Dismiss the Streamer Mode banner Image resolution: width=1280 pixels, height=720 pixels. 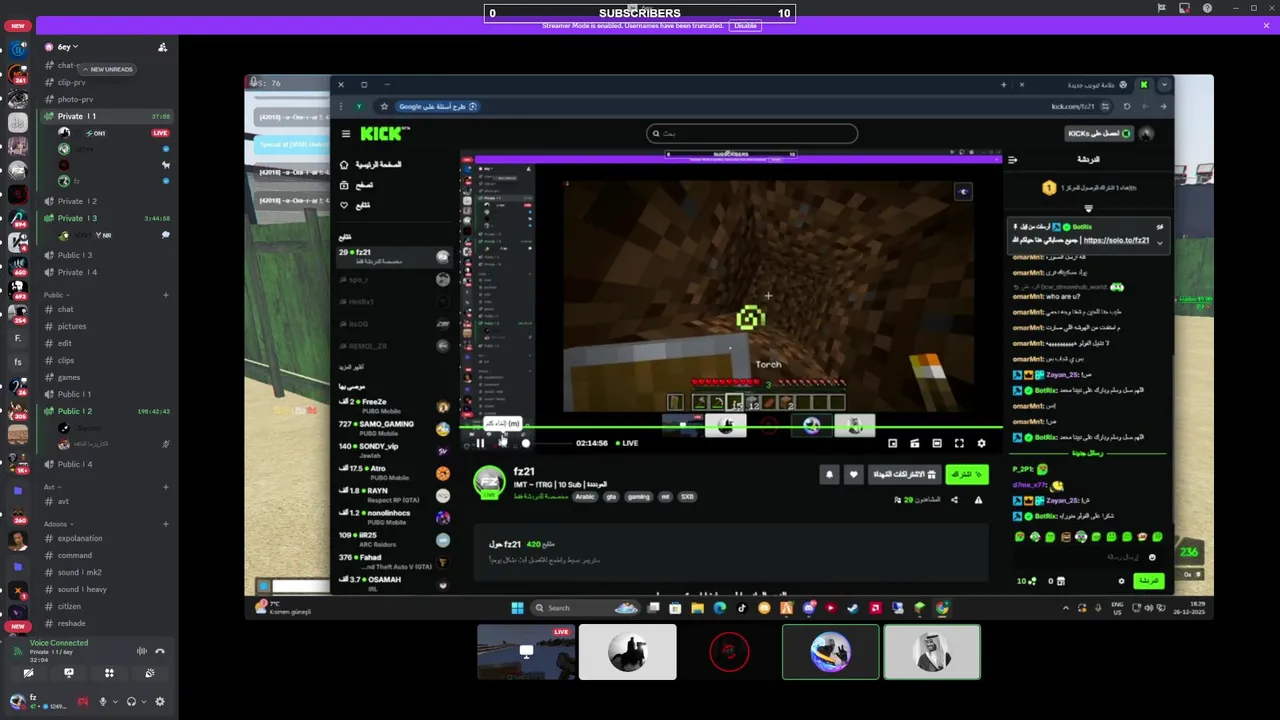[1266, 25]
